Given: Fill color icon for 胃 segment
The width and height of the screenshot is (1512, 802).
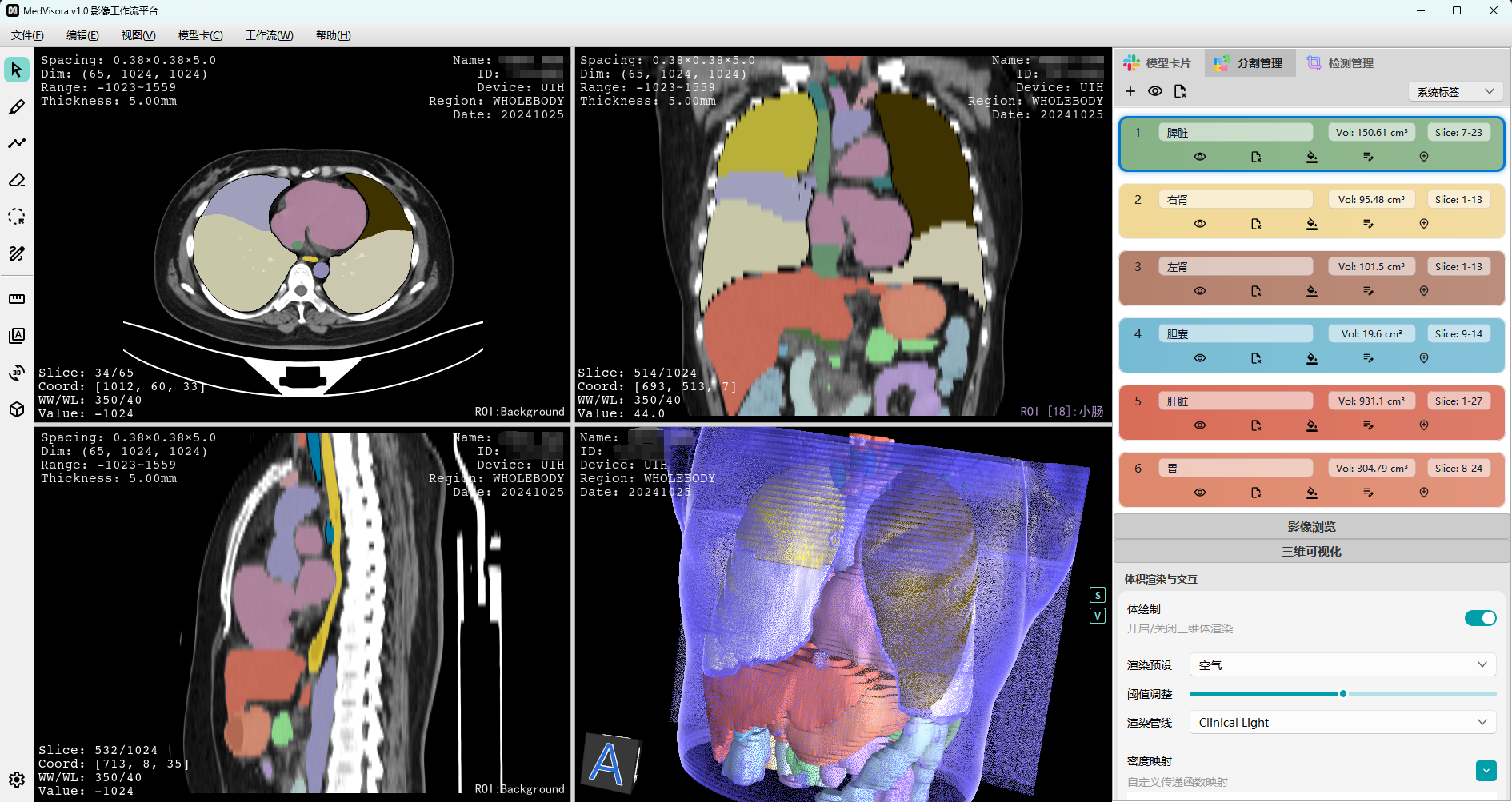Looking at the screenshot, I should click(1312, 493).
